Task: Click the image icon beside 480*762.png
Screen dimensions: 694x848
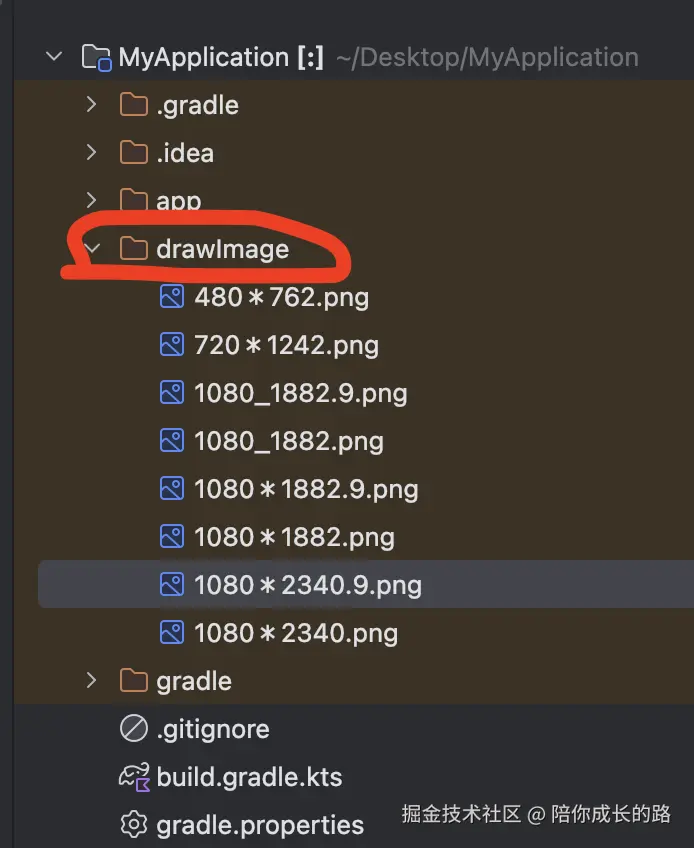Action: coord(172,297)
